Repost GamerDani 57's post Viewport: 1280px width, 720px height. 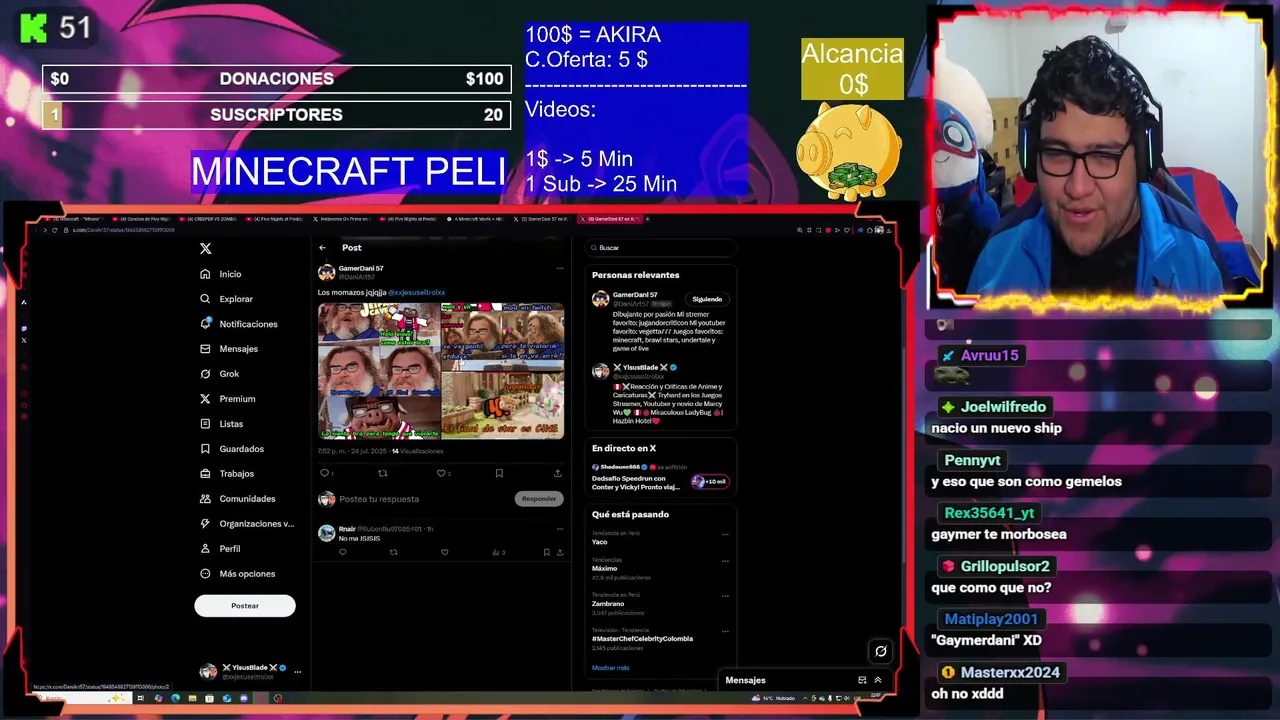pyautogui.click(x=382, y=473)
